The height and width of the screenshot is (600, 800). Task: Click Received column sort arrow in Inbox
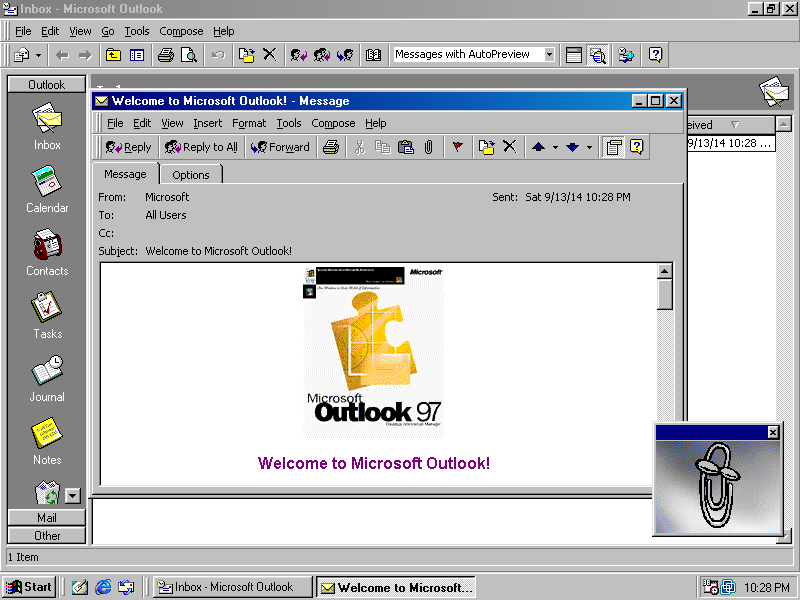tap(735, 124)
